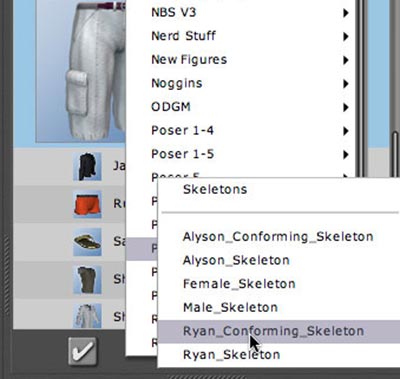Choose the olive shirt item icon
Viewport: 400px width, 379px height.
pos(87,280)
